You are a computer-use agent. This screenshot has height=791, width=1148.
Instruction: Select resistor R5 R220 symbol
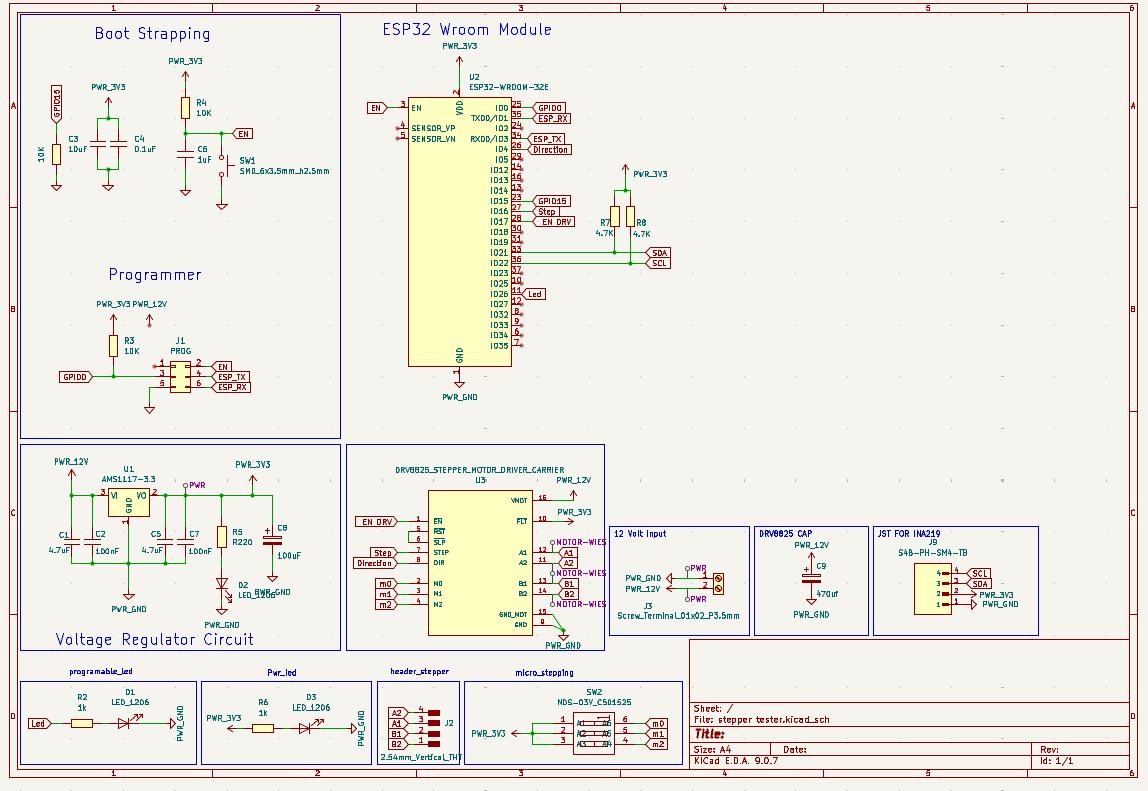(222, 537)
